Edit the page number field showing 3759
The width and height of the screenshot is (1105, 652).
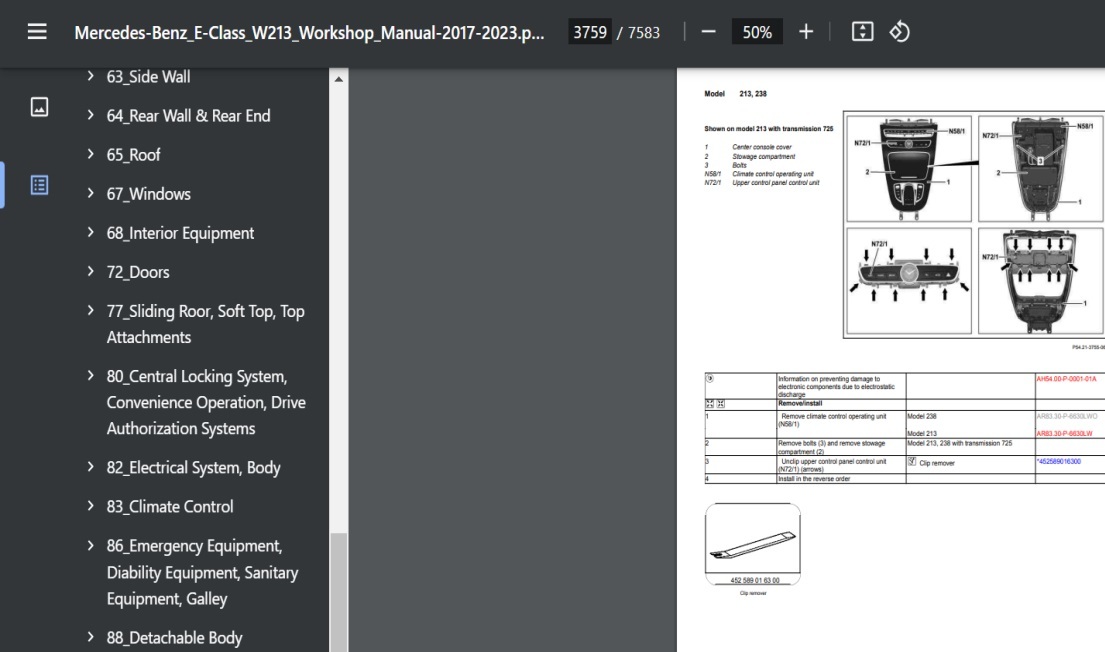pyautogui.click(x=590, y=32)
